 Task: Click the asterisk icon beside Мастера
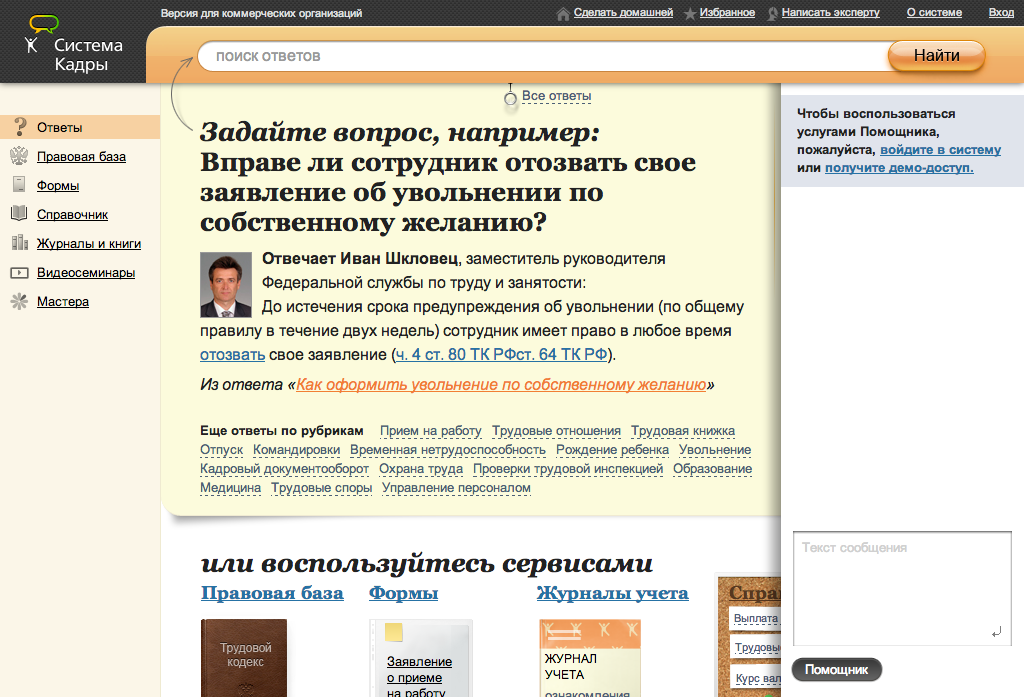(x=19, y=301)
